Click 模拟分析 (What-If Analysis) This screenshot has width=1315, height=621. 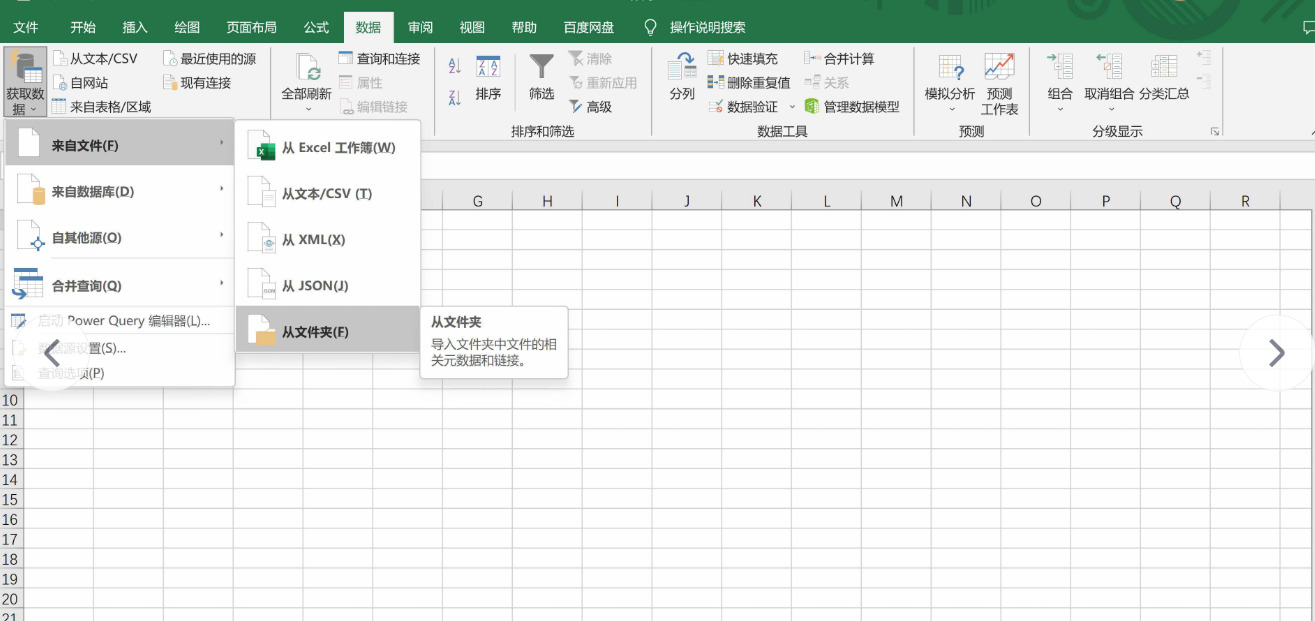click(950, 82)
